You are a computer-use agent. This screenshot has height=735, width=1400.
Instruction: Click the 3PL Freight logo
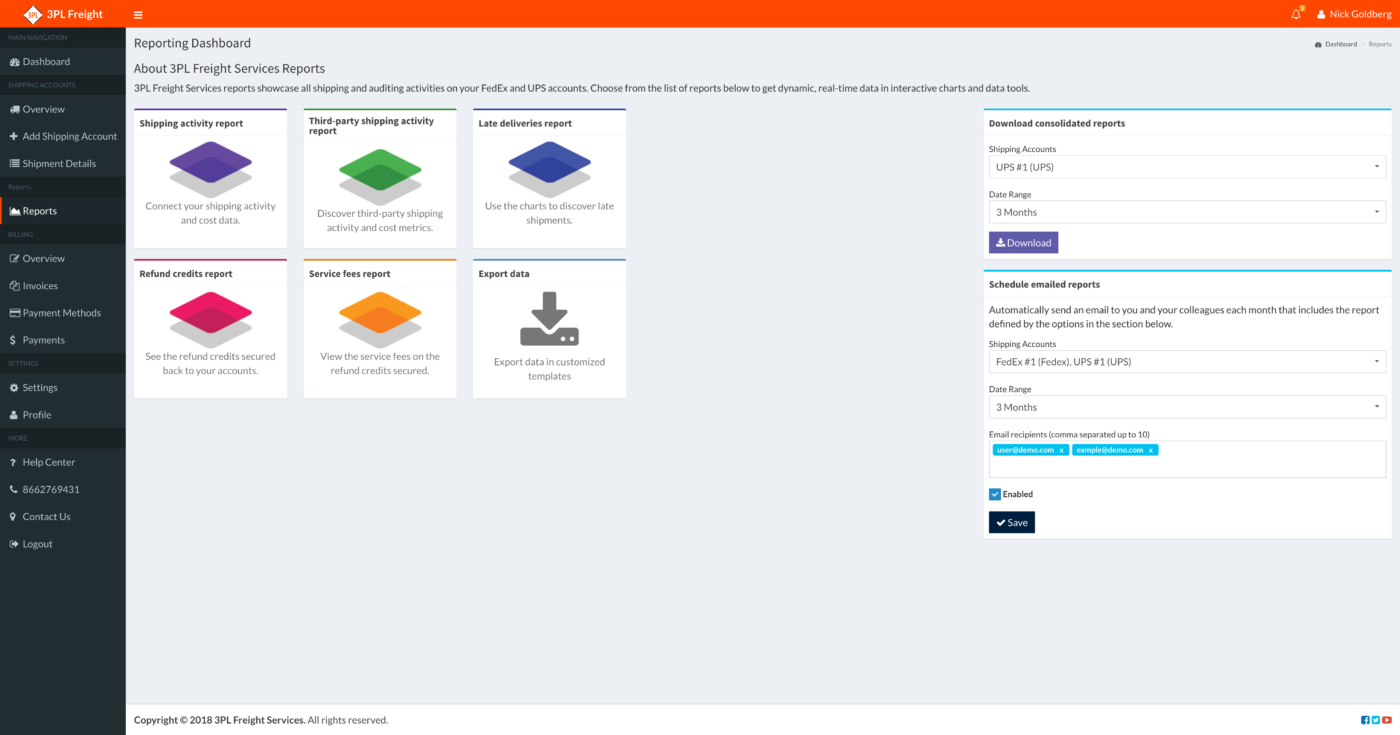(63, 14)
